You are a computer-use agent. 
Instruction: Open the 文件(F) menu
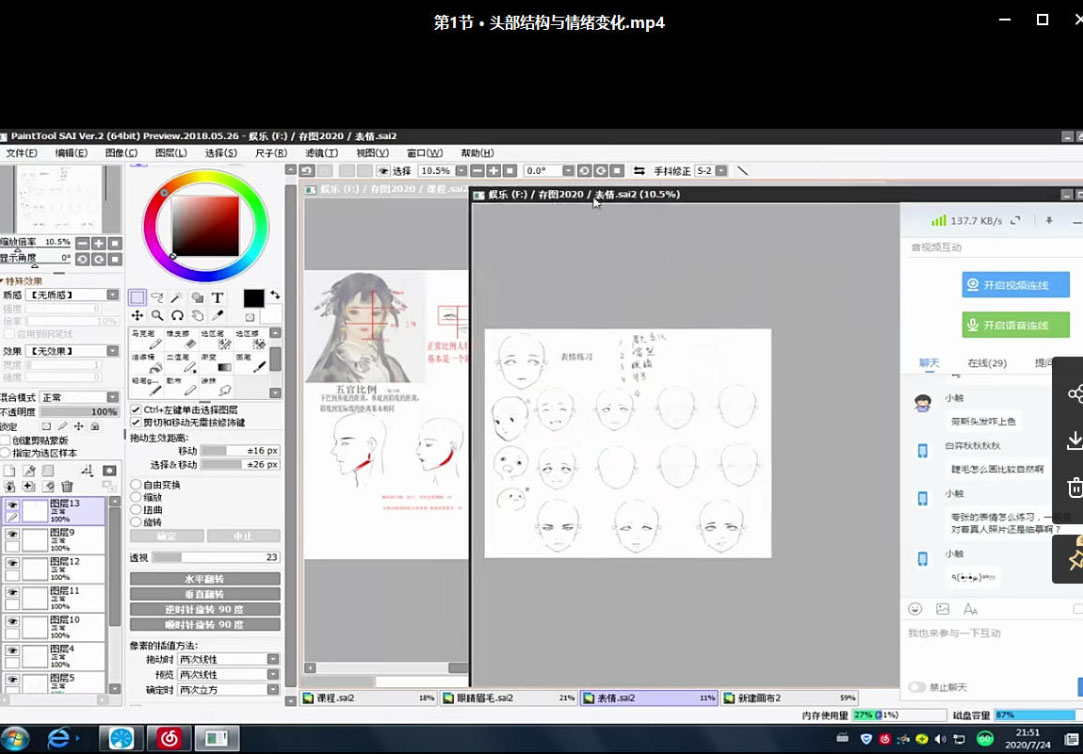click(21, 153)
